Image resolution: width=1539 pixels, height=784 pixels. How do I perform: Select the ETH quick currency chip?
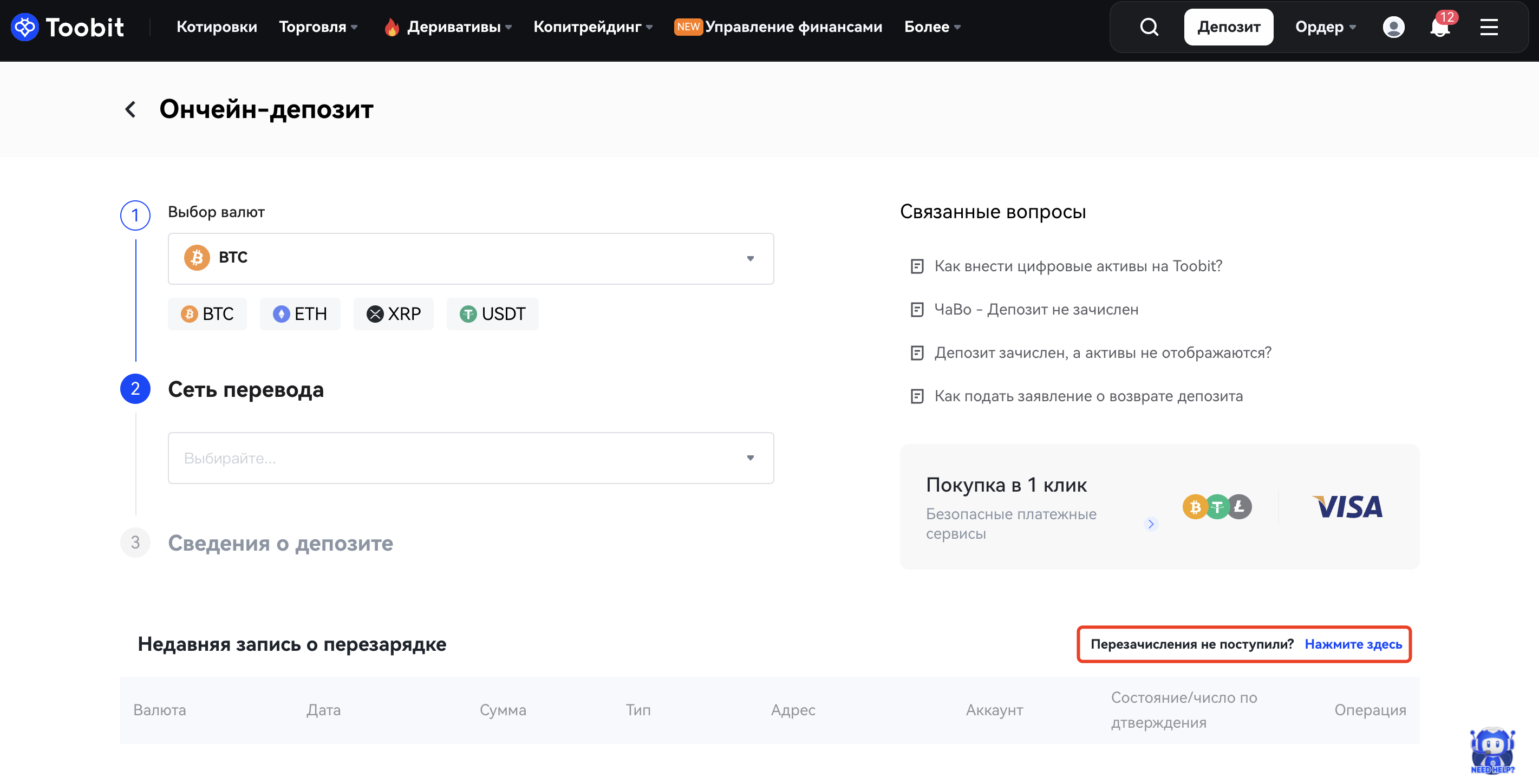pos(300,313)
